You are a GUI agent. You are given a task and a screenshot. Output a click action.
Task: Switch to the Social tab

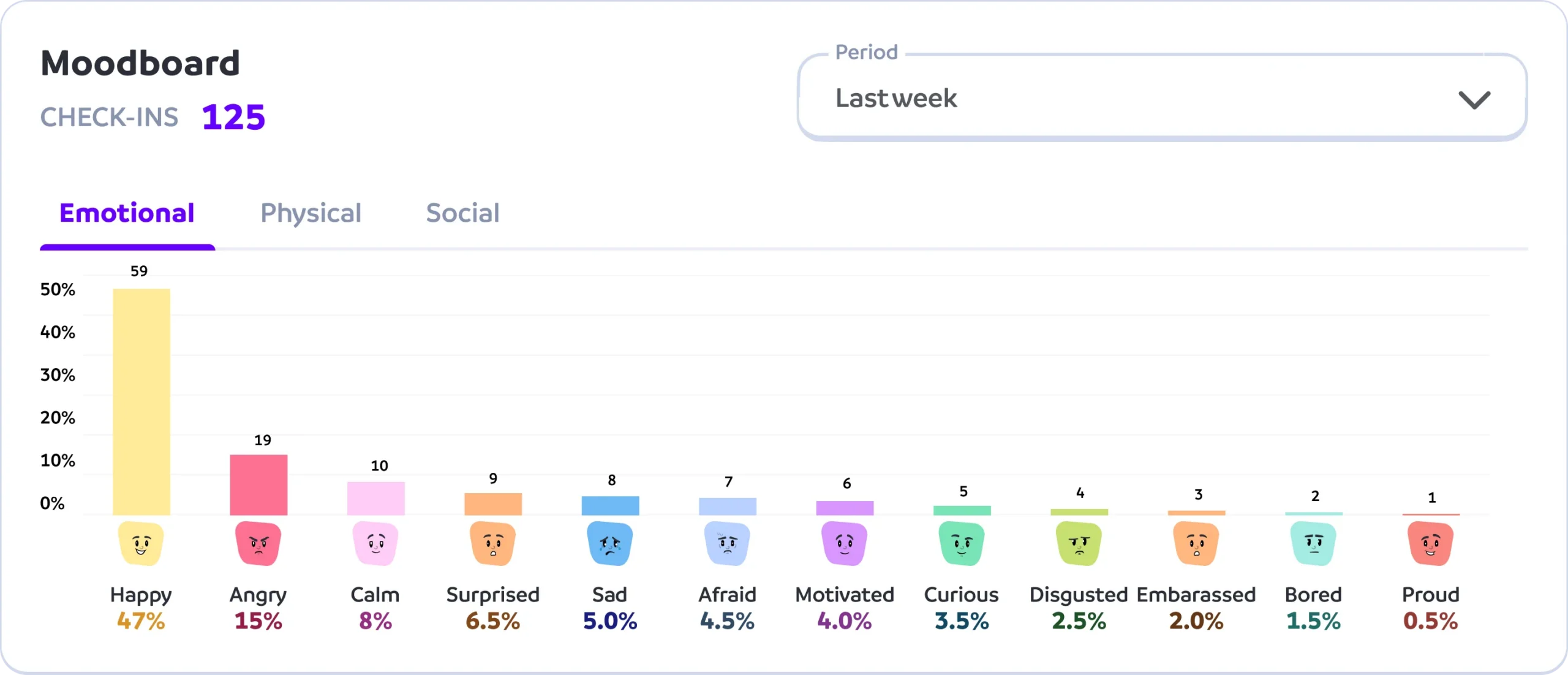coord(462,213)
